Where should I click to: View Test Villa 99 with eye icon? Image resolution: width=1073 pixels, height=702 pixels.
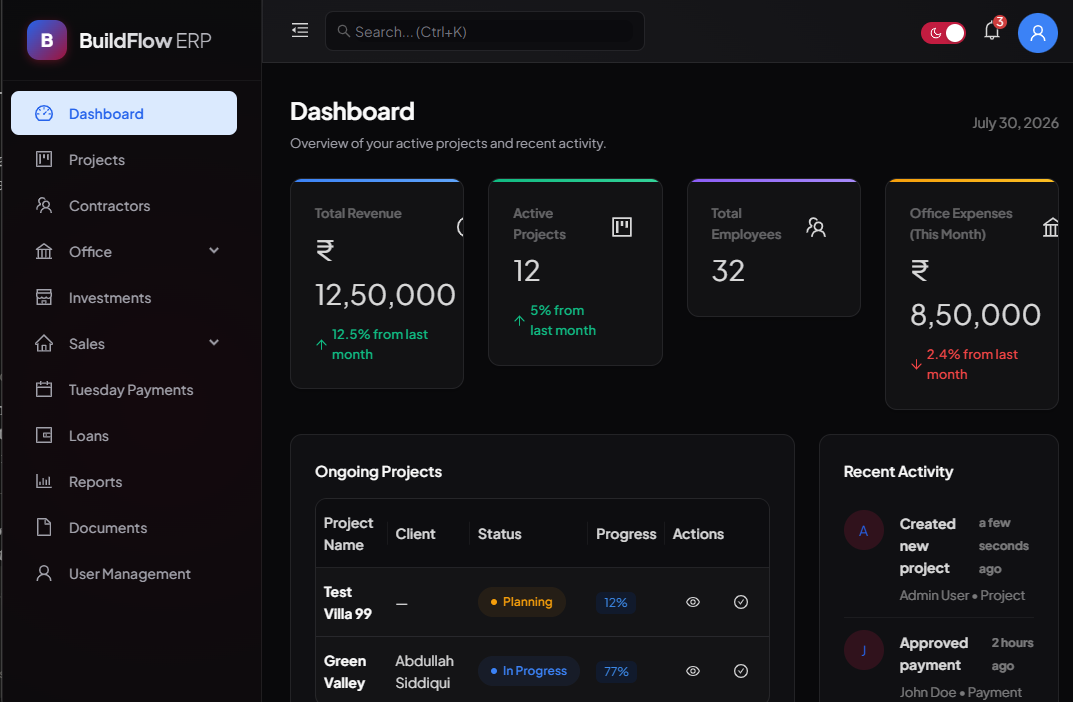(x=693, y=602)
